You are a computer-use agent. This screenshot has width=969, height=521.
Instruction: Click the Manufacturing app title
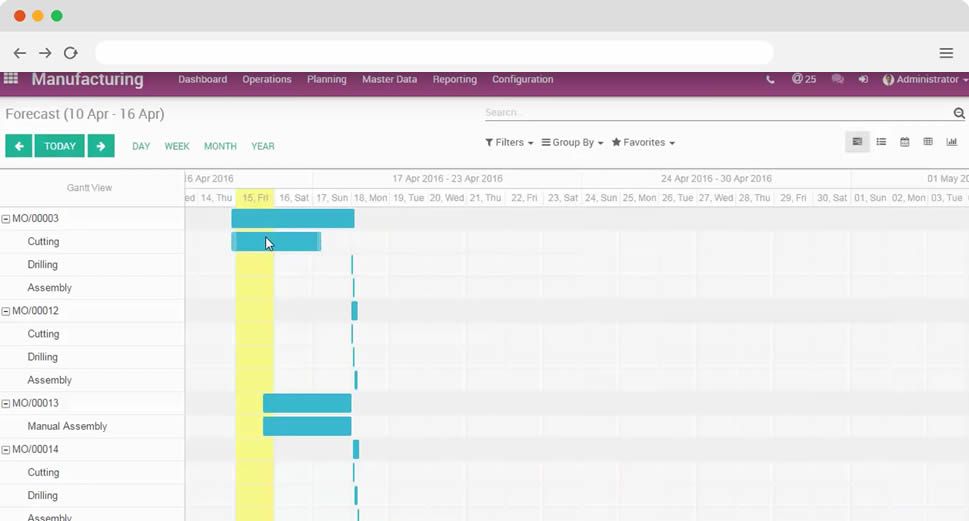coord(88,79)
